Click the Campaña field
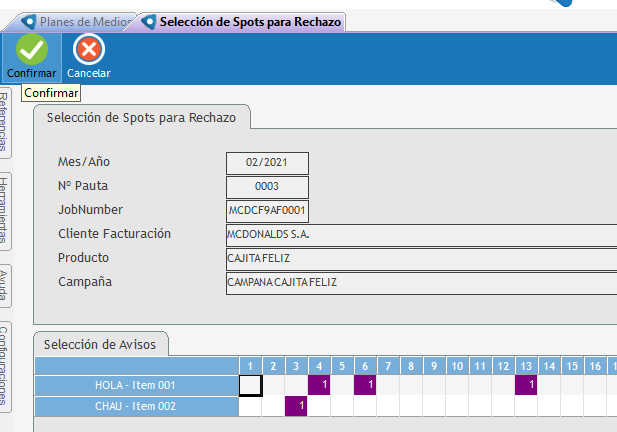Screen dimensions: 617x432 pos(420,282)
